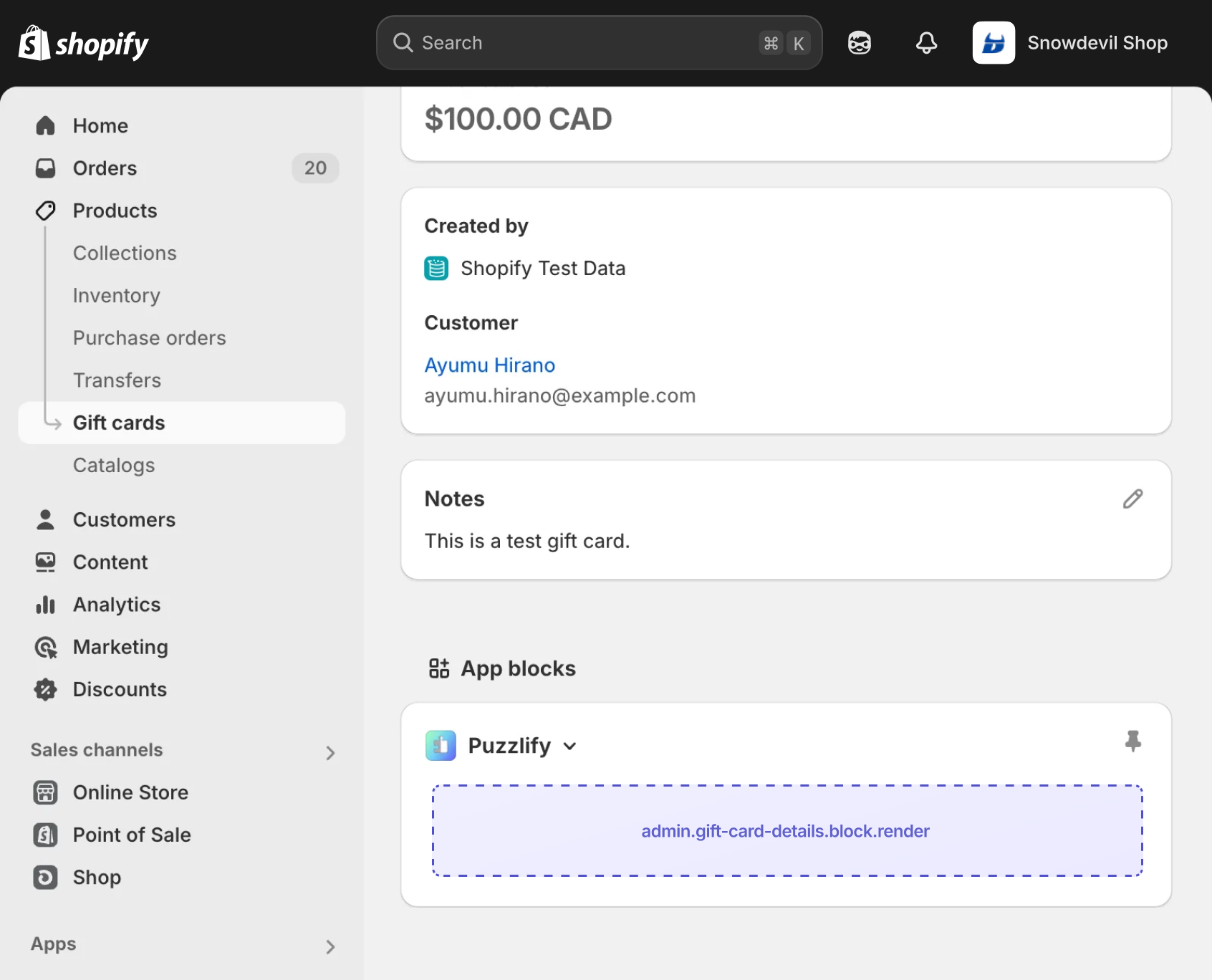Select Gift cards in sidebar
Screen dimensions: 1212x980
182,423
